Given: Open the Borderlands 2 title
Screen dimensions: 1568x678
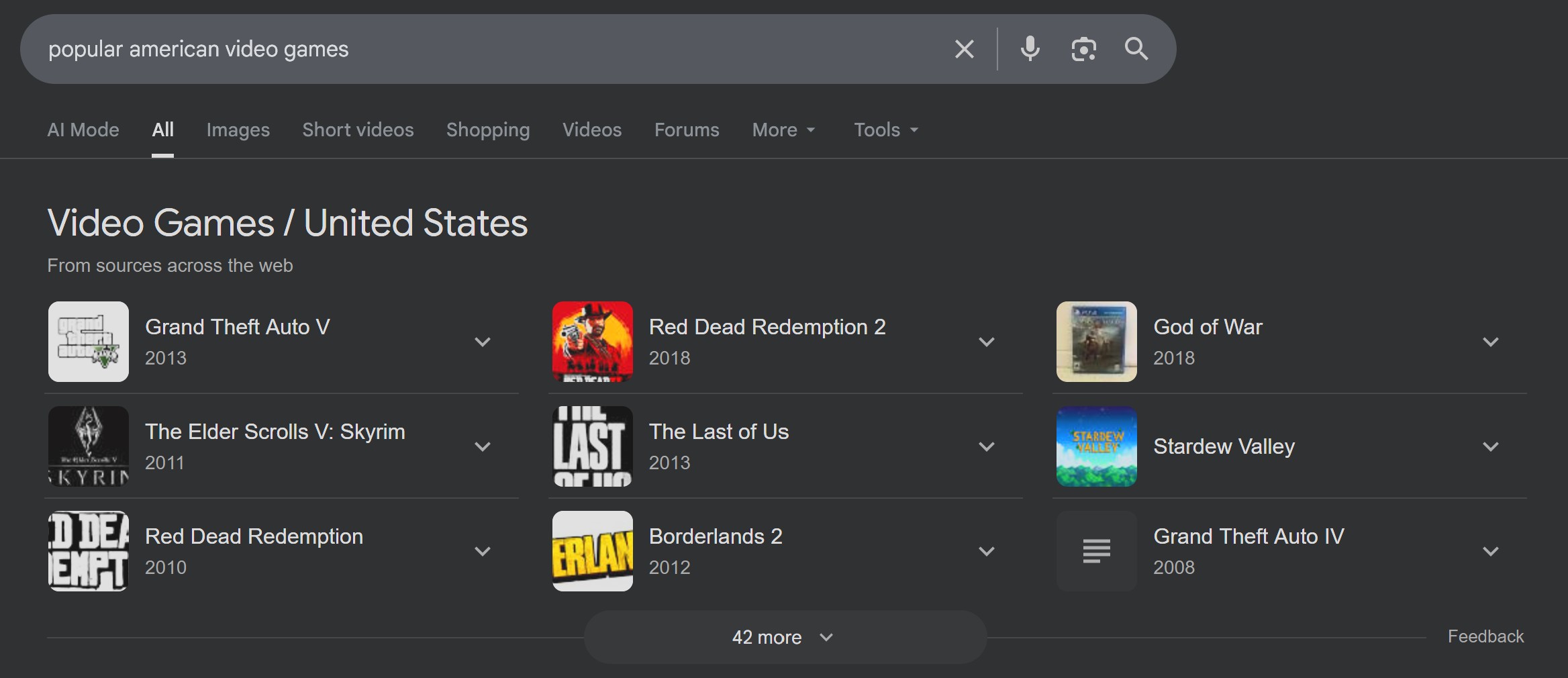Looking at the screenshot, I should click(716, 536).
